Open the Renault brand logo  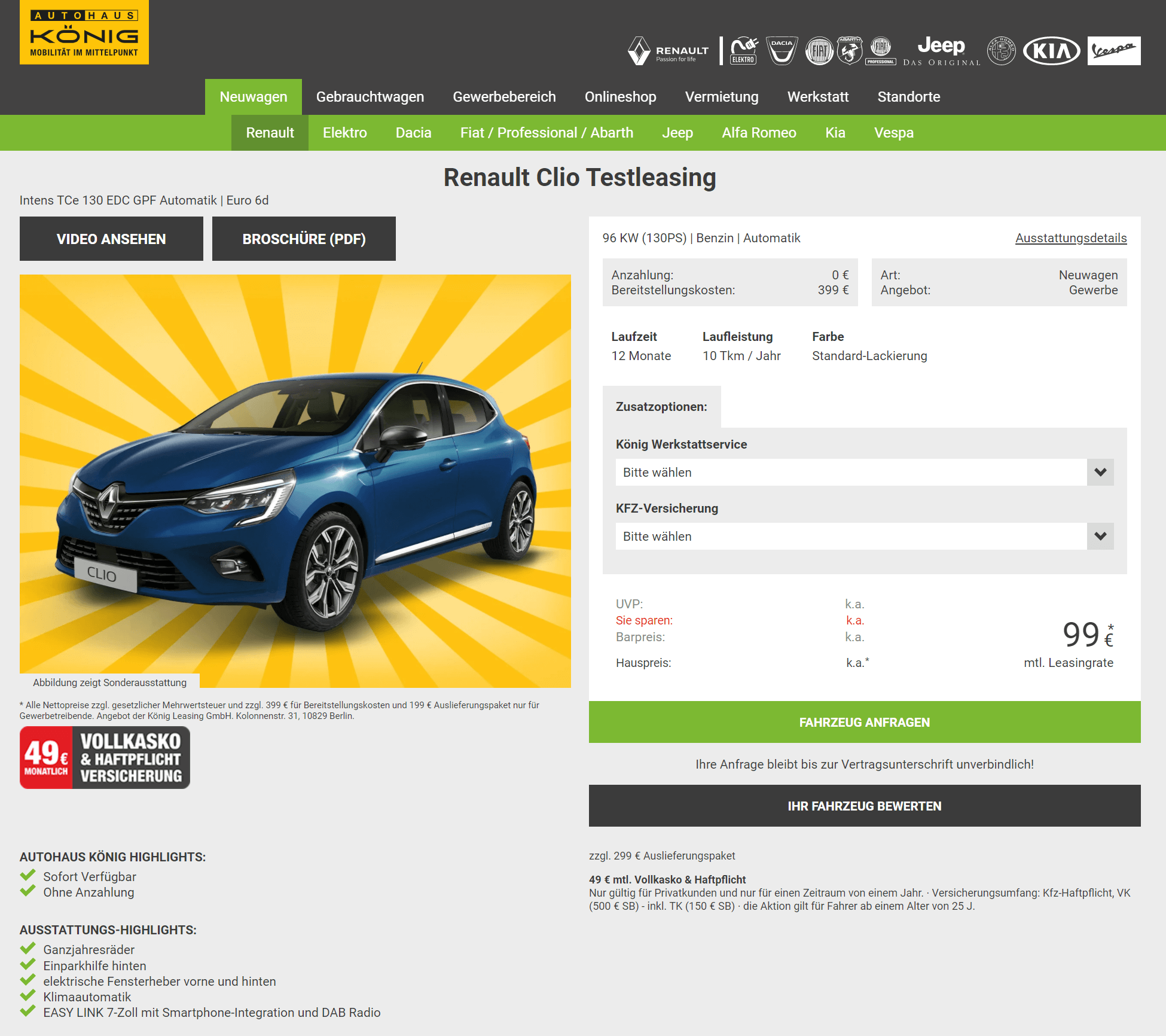(668, 51)
